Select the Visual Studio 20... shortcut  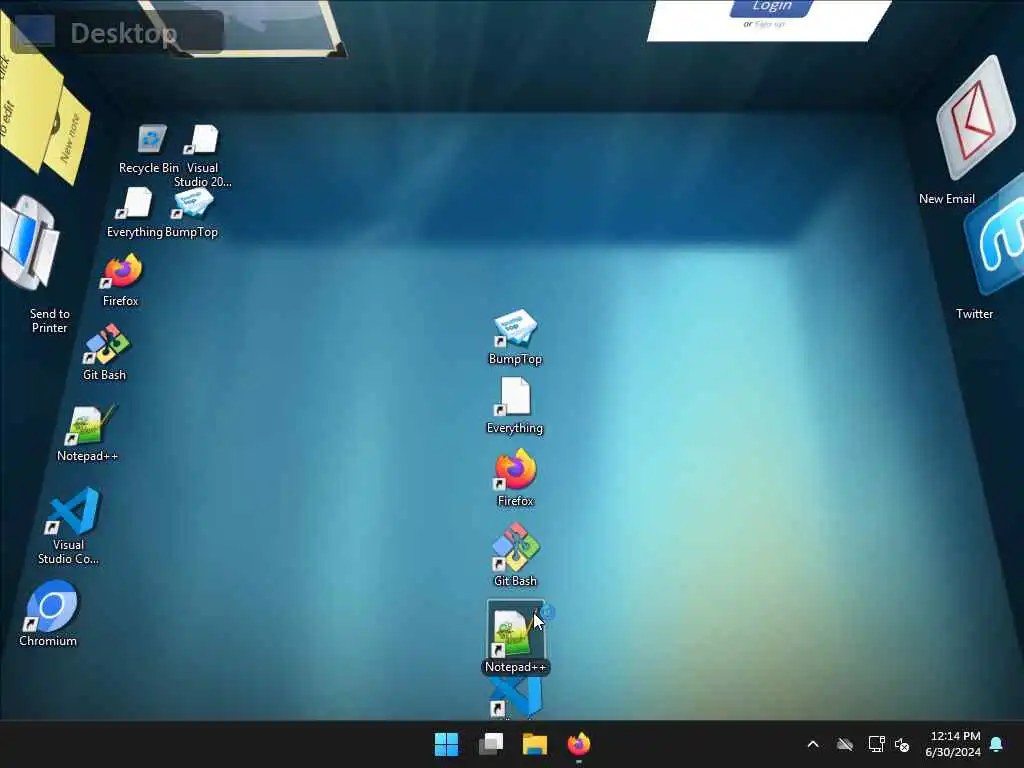[202, 140]
